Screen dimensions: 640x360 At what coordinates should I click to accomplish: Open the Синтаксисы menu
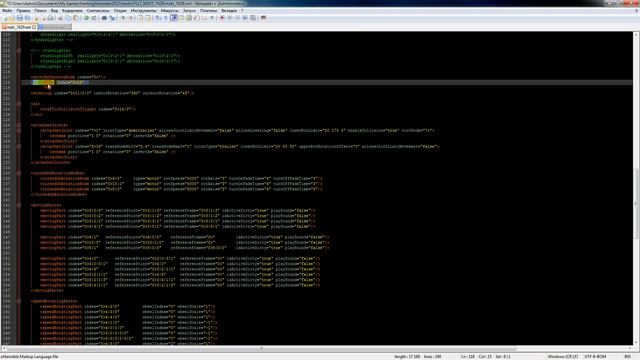[x=98, y=11]
